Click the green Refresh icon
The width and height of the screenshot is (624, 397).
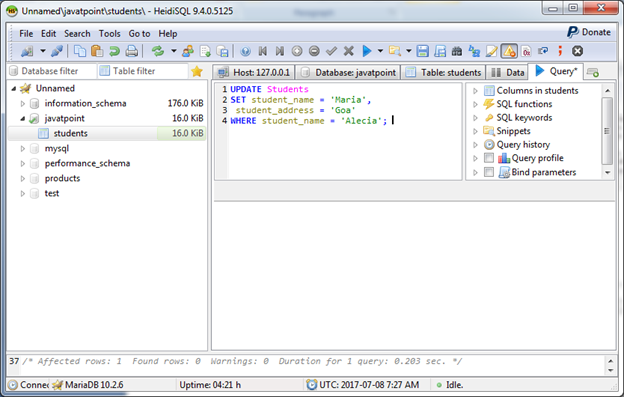click(158, 51)
